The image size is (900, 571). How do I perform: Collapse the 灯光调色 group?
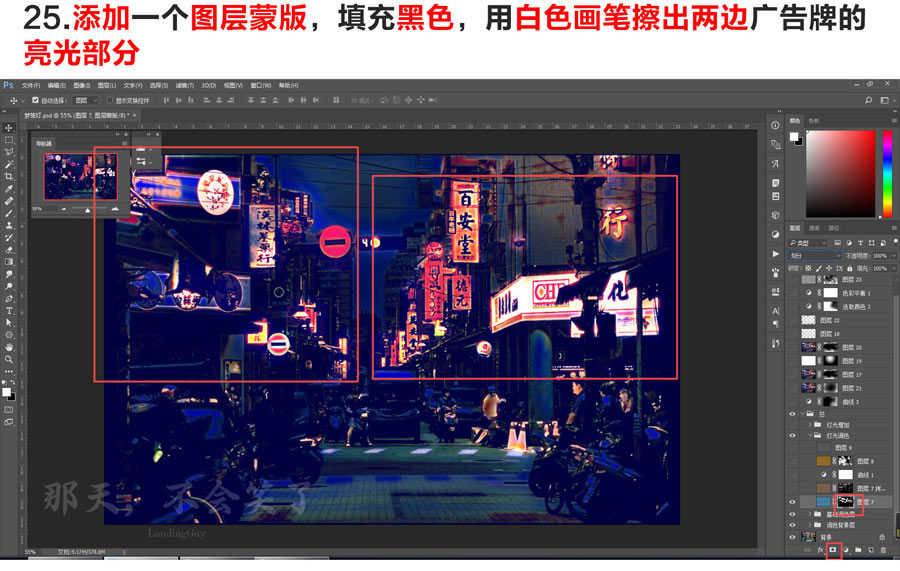810,436
